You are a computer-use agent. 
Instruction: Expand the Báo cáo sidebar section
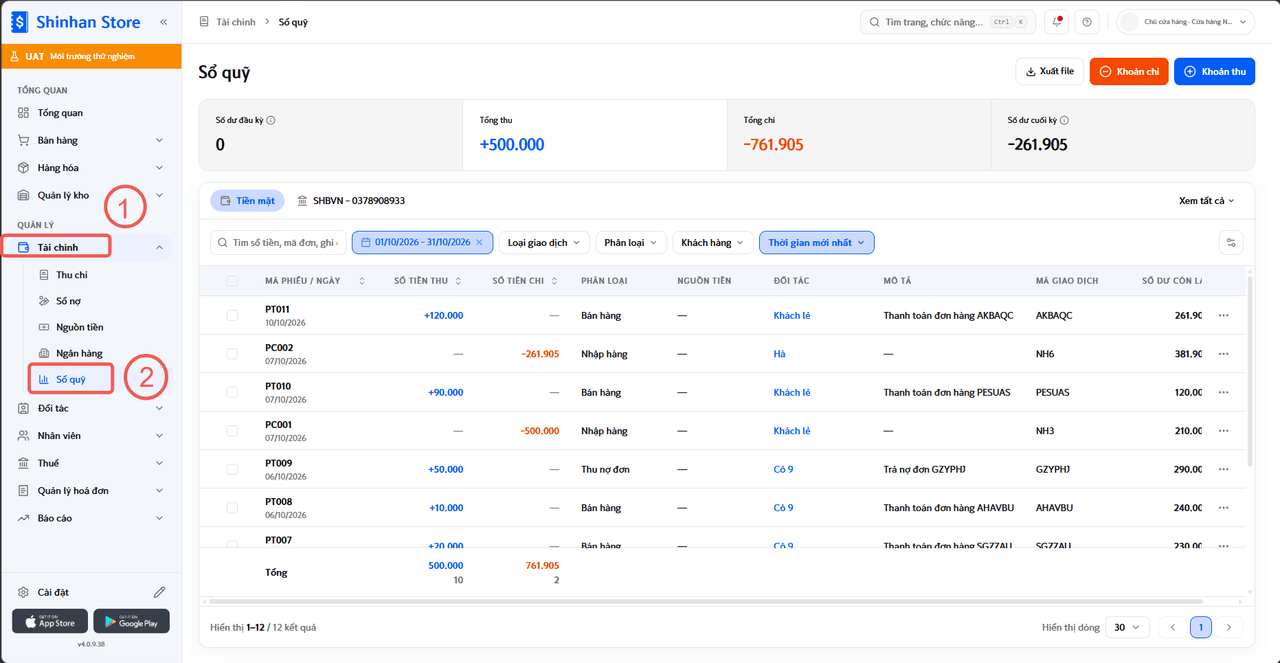point(91,518)
